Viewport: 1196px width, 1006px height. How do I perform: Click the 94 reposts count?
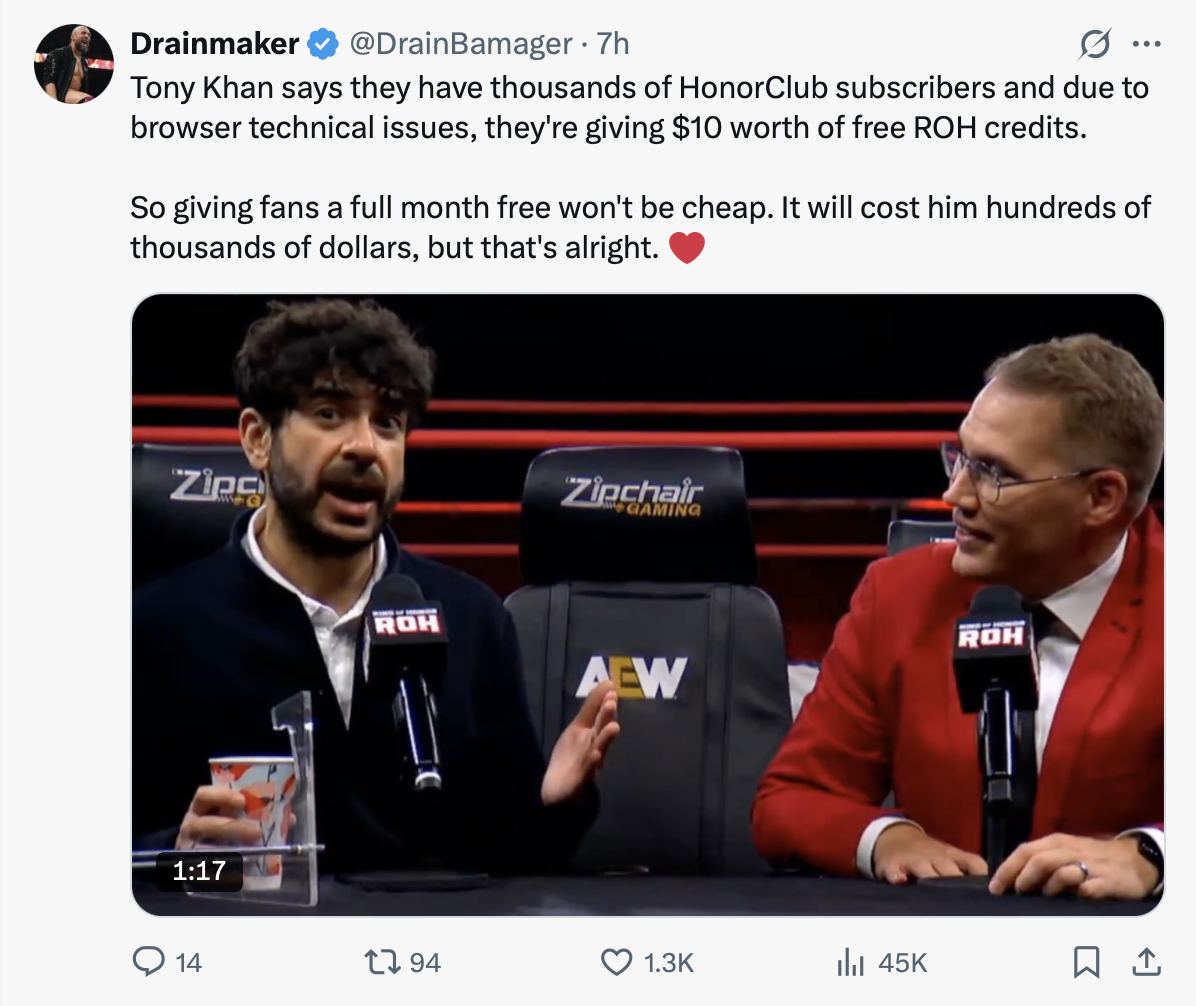pyautogui.click(x=425, y=963)
